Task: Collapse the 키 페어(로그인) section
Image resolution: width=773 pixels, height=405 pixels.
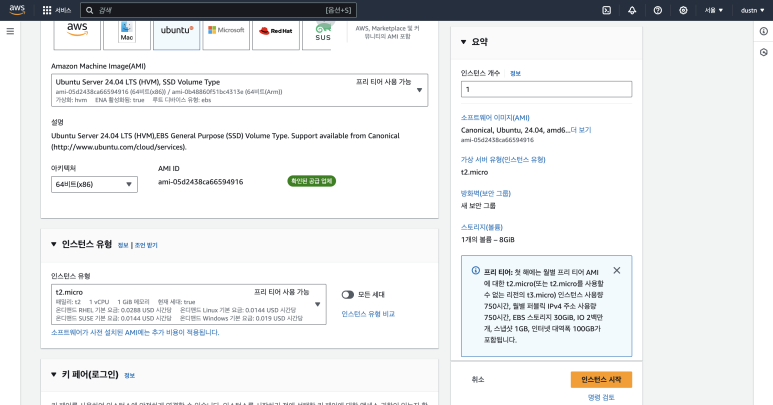Action: tap(54, 374)
